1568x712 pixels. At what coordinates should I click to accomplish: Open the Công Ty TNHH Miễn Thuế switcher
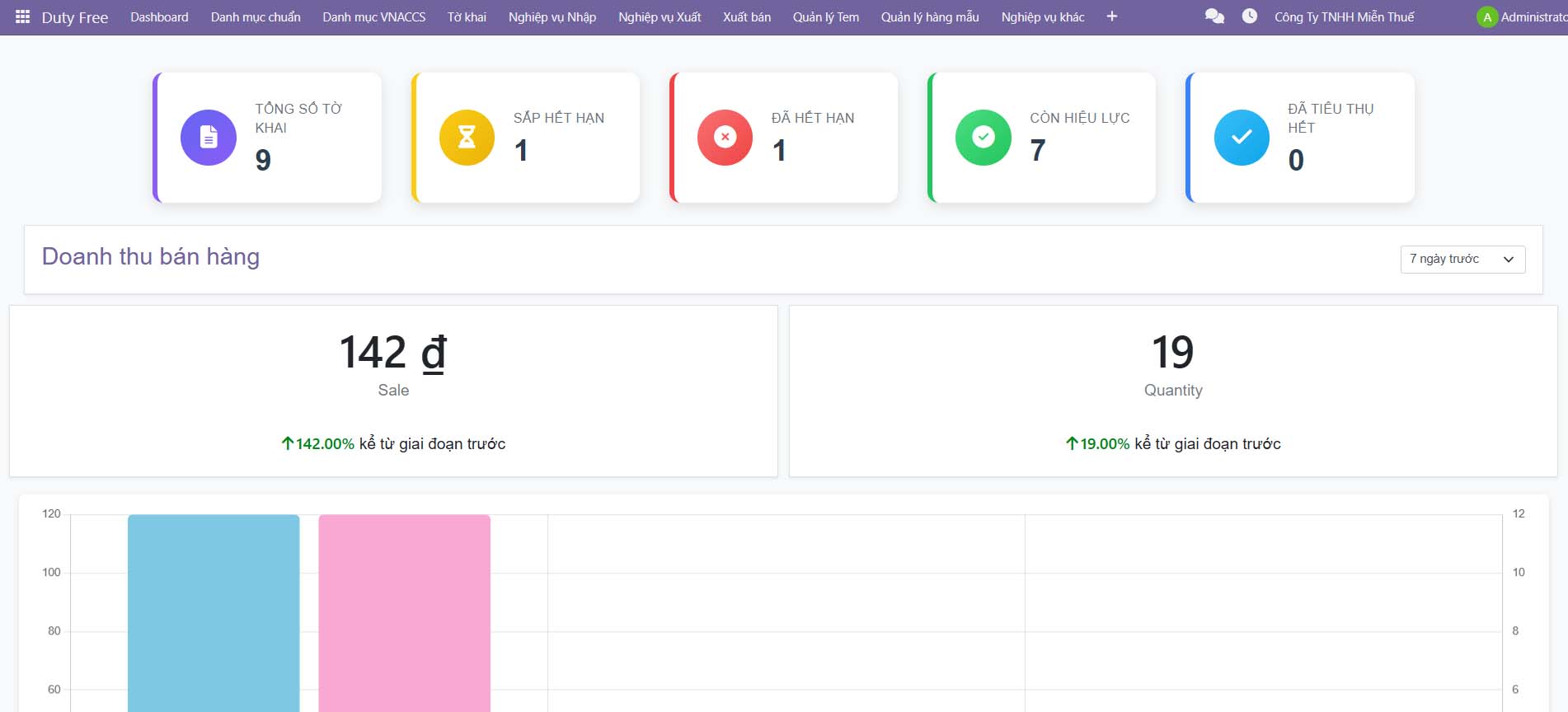1344,17
